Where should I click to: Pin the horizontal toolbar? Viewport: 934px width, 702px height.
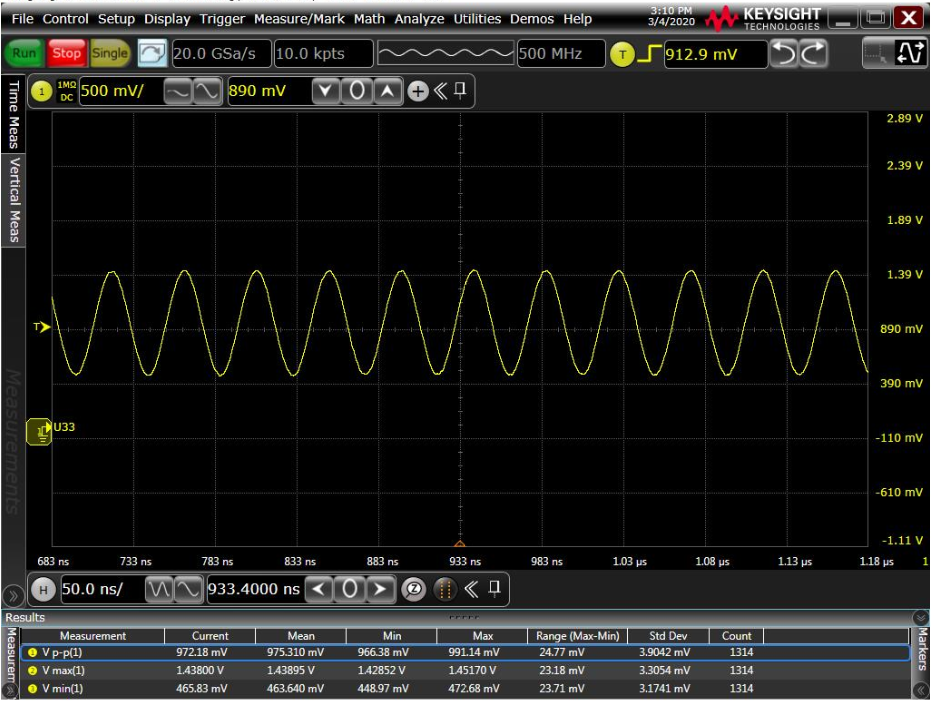pyautogui.click(x=494, y=589)
